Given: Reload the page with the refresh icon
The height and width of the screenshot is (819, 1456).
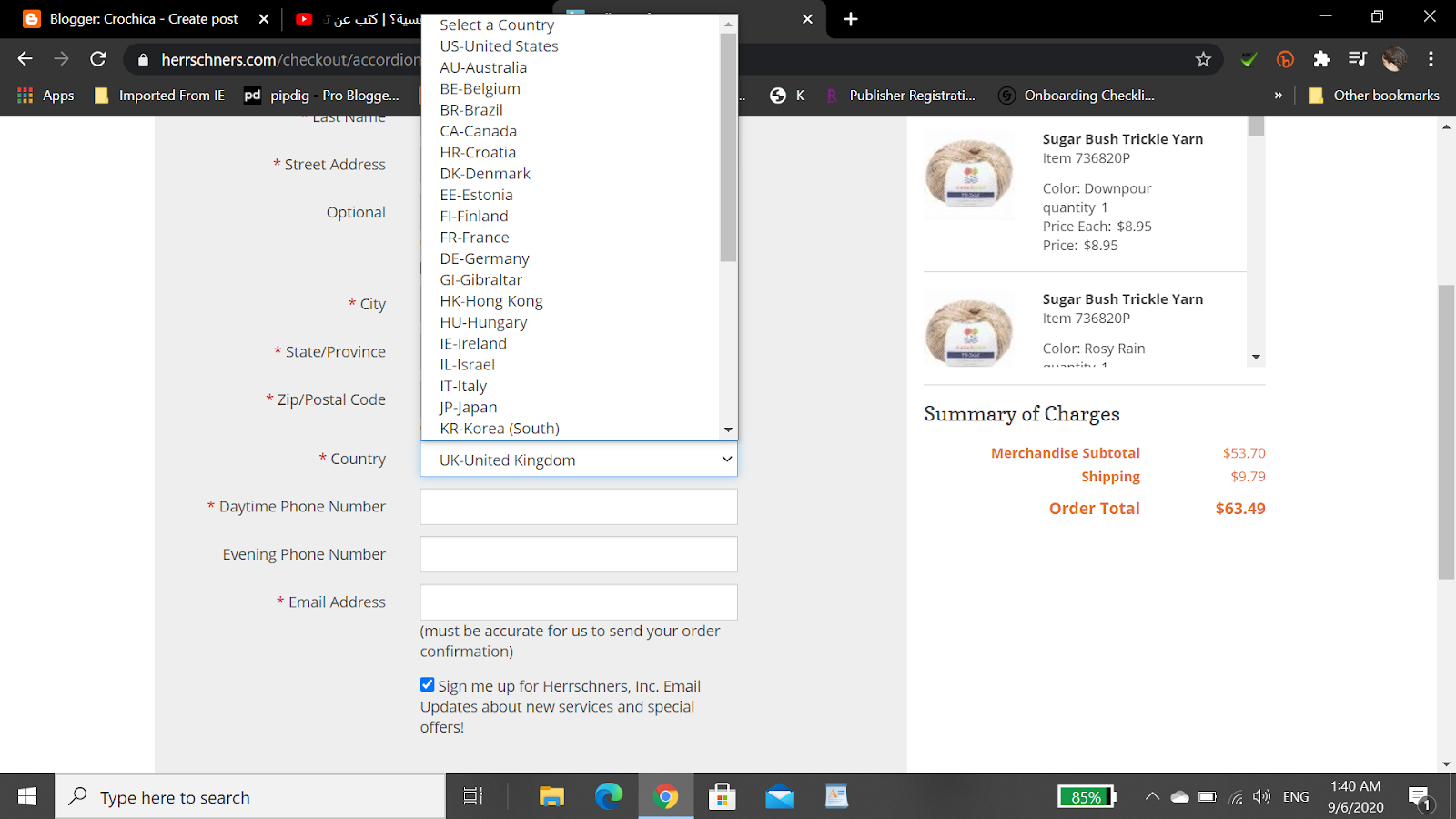Looking at the screenshot, I should pyautogui.click(x=98, y=59).
